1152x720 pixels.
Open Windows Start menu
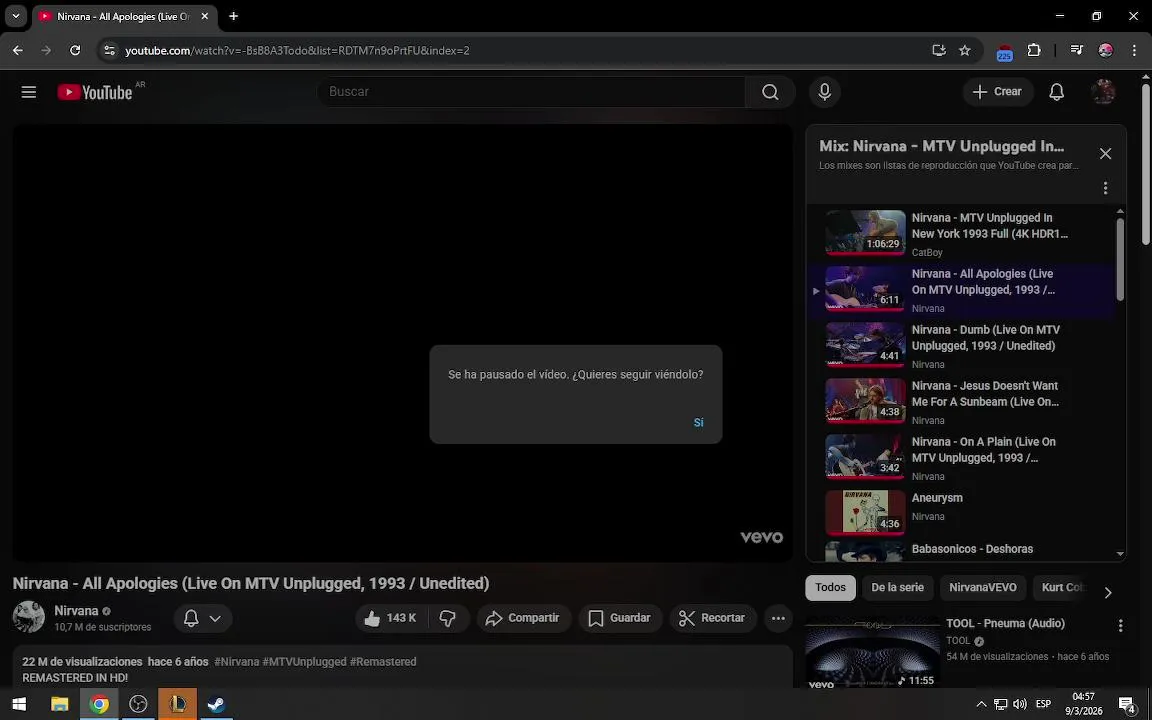[x=19, y=705]
